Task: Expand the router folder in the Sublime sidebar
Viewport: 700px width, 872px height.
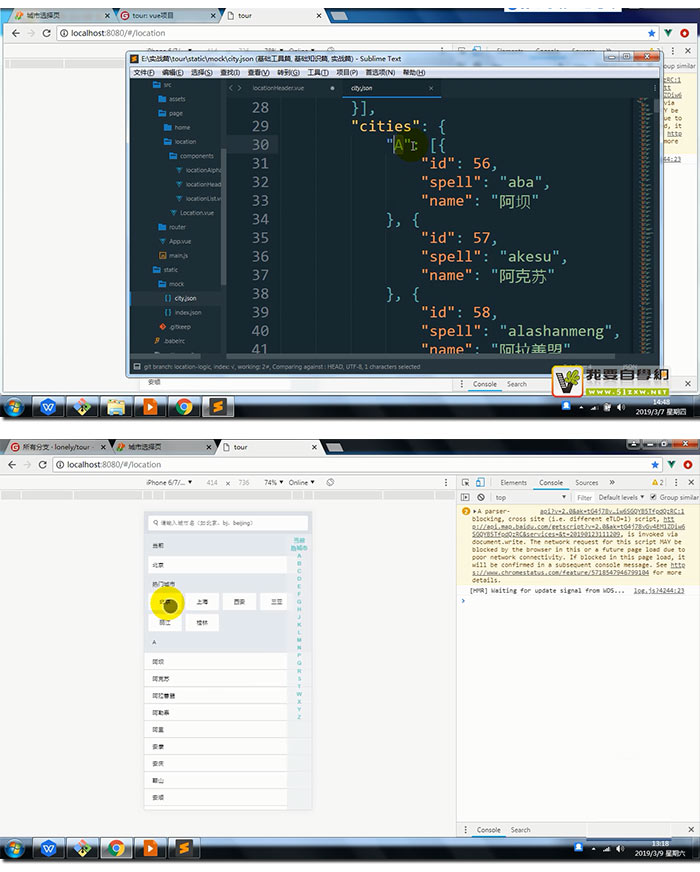Action: tap(172, 227)
